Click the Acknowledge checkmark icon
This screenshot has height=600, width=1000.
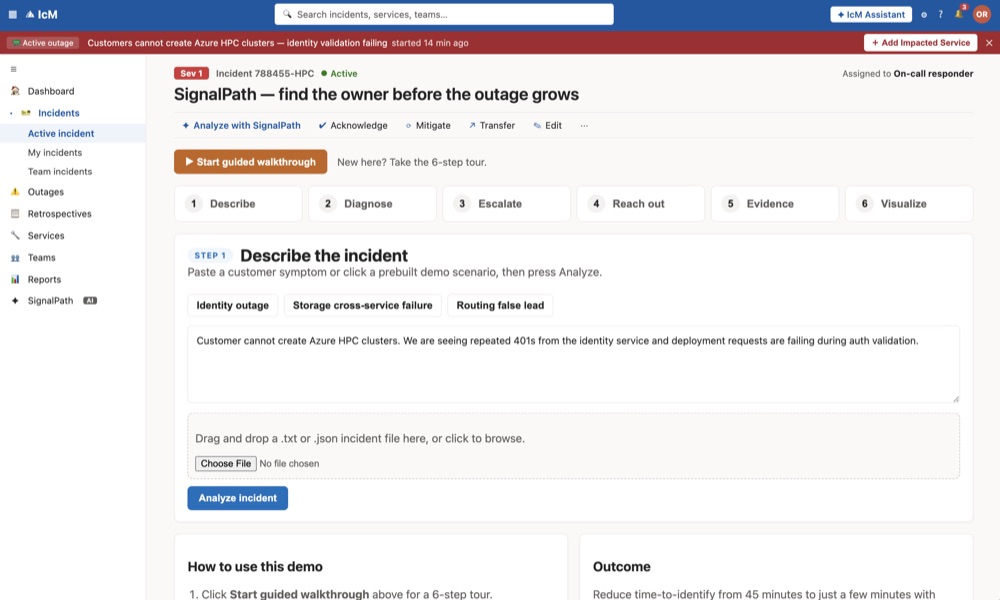pyautogui.click(x=322, y=126)
